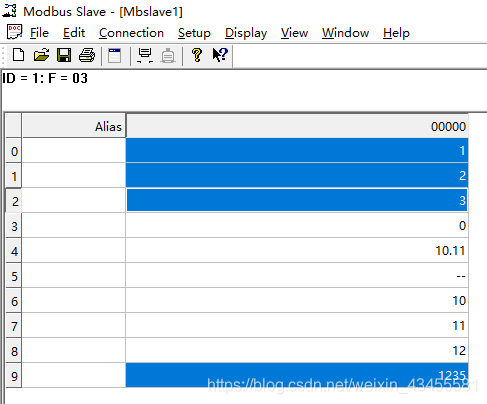Click the document icon beside File menu
Image resolution: width=487 pixels, height=404 pixels.
[14, 32]
